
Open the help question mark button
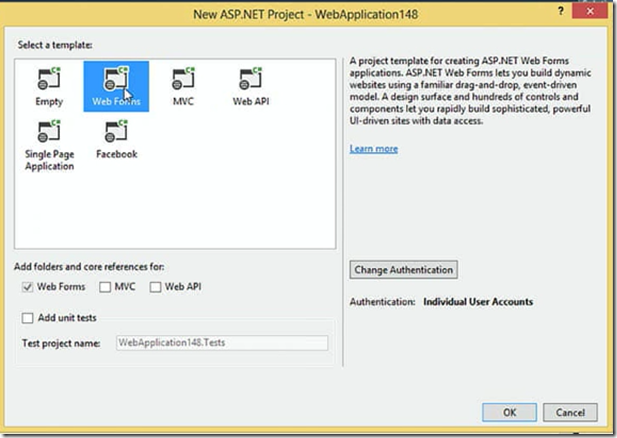point(561,11)
